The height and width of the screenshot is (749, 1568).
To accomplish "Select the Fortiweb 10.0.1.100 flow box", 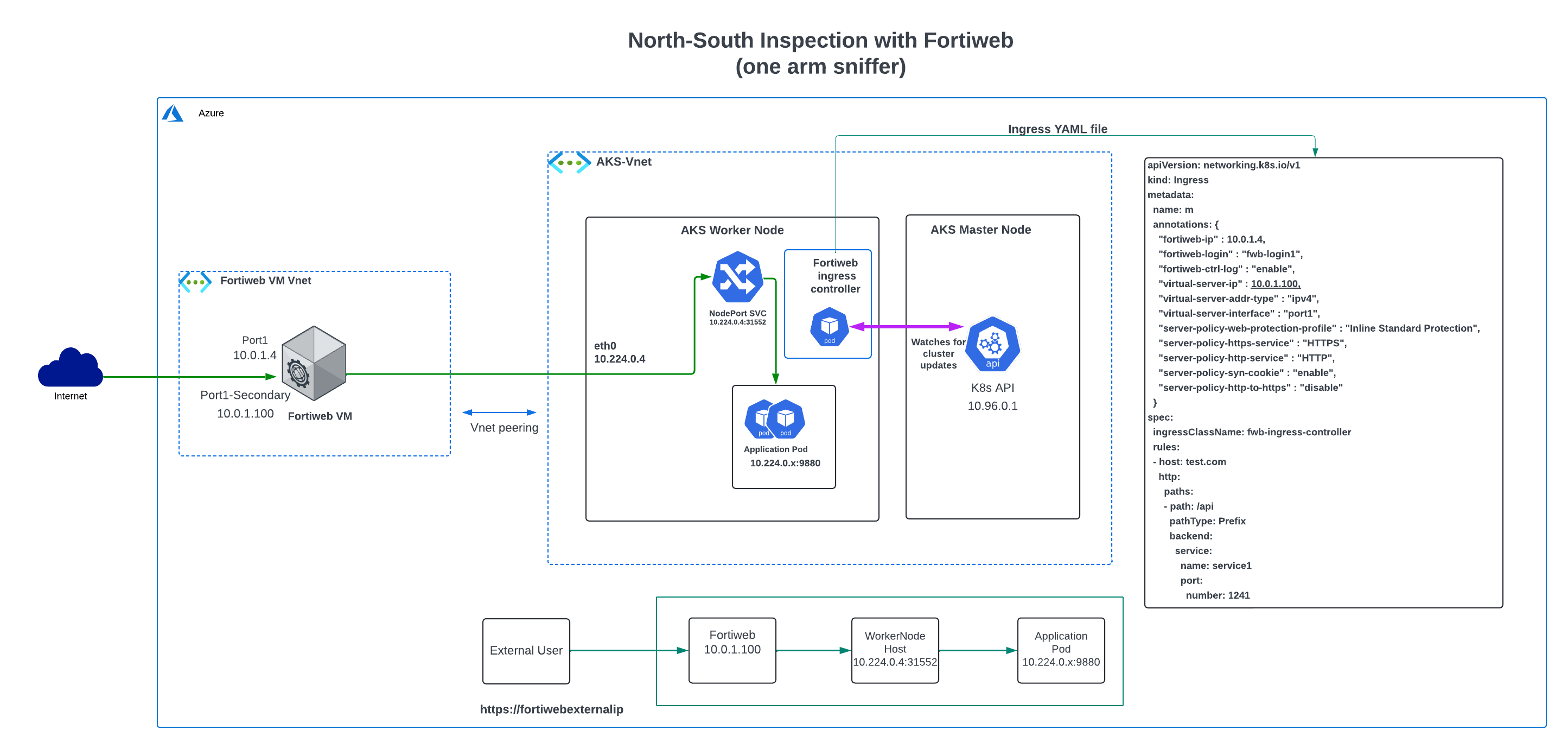I will pos(732,650).
